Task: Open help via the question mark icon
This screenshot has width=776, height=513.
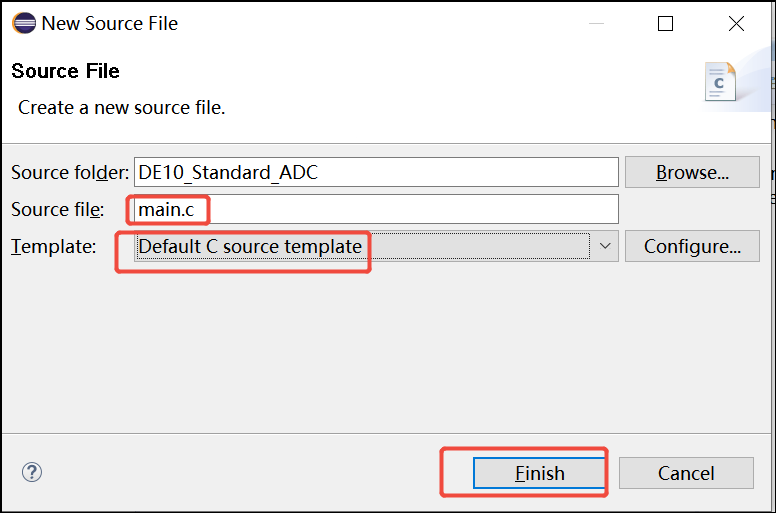Action: click(32, 473)
